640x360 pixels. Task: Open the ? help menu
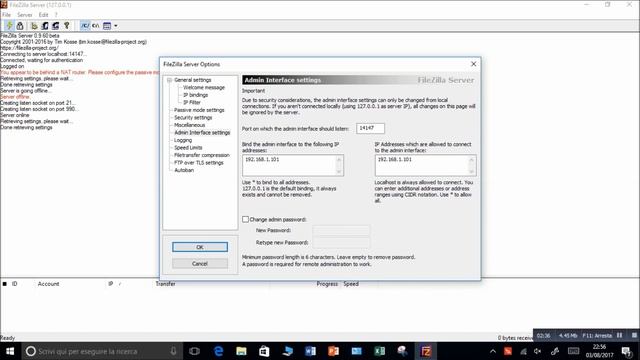(x=56, y=15)
